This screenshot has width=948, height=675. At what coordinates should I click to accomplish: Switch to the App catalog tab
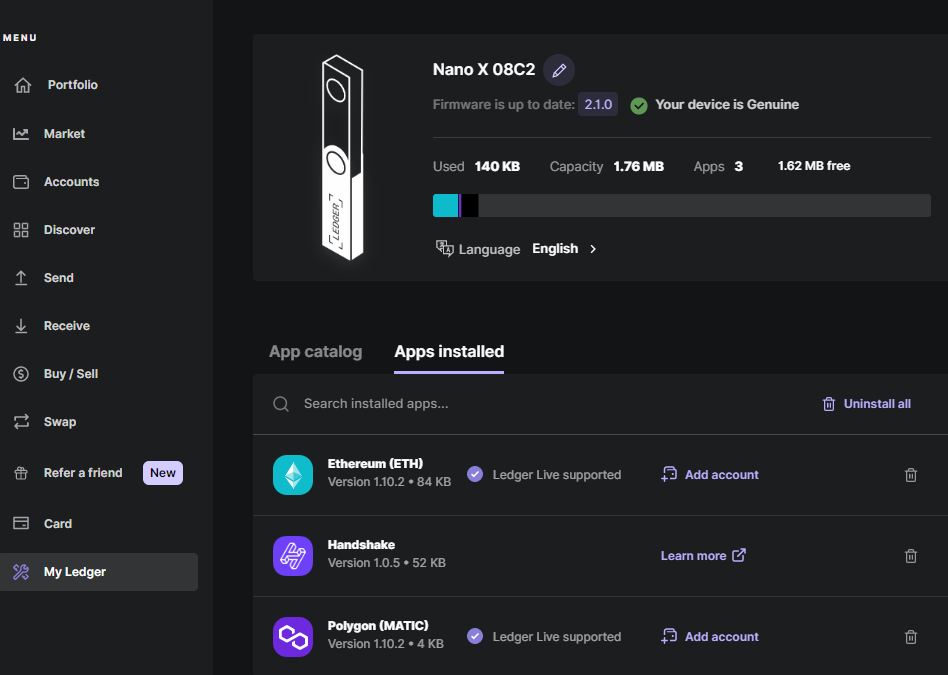click(x=315, y=352)
